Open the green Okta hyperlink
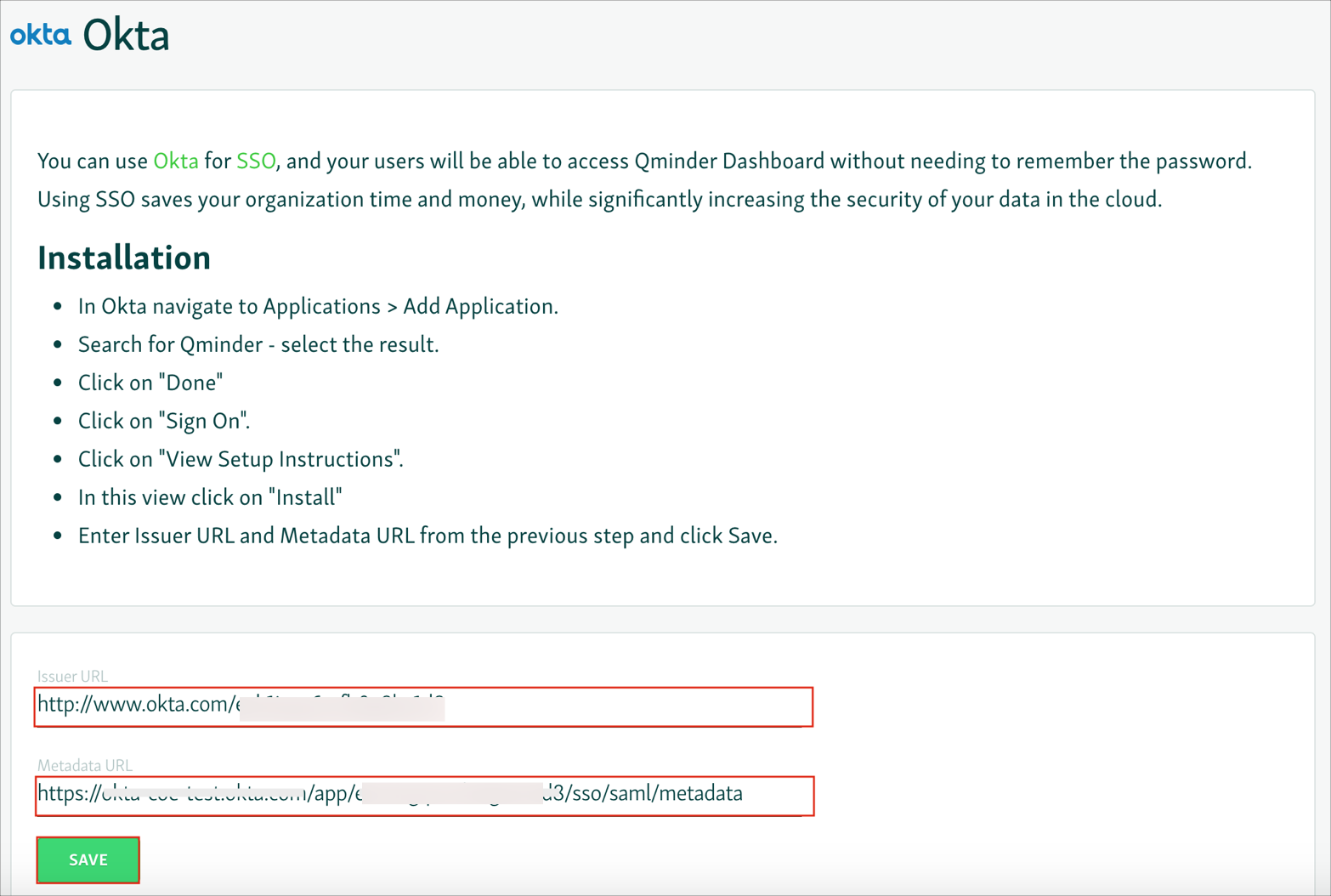Image resolution: width=1331 pixels, height=896 pixels. [175, 161]
